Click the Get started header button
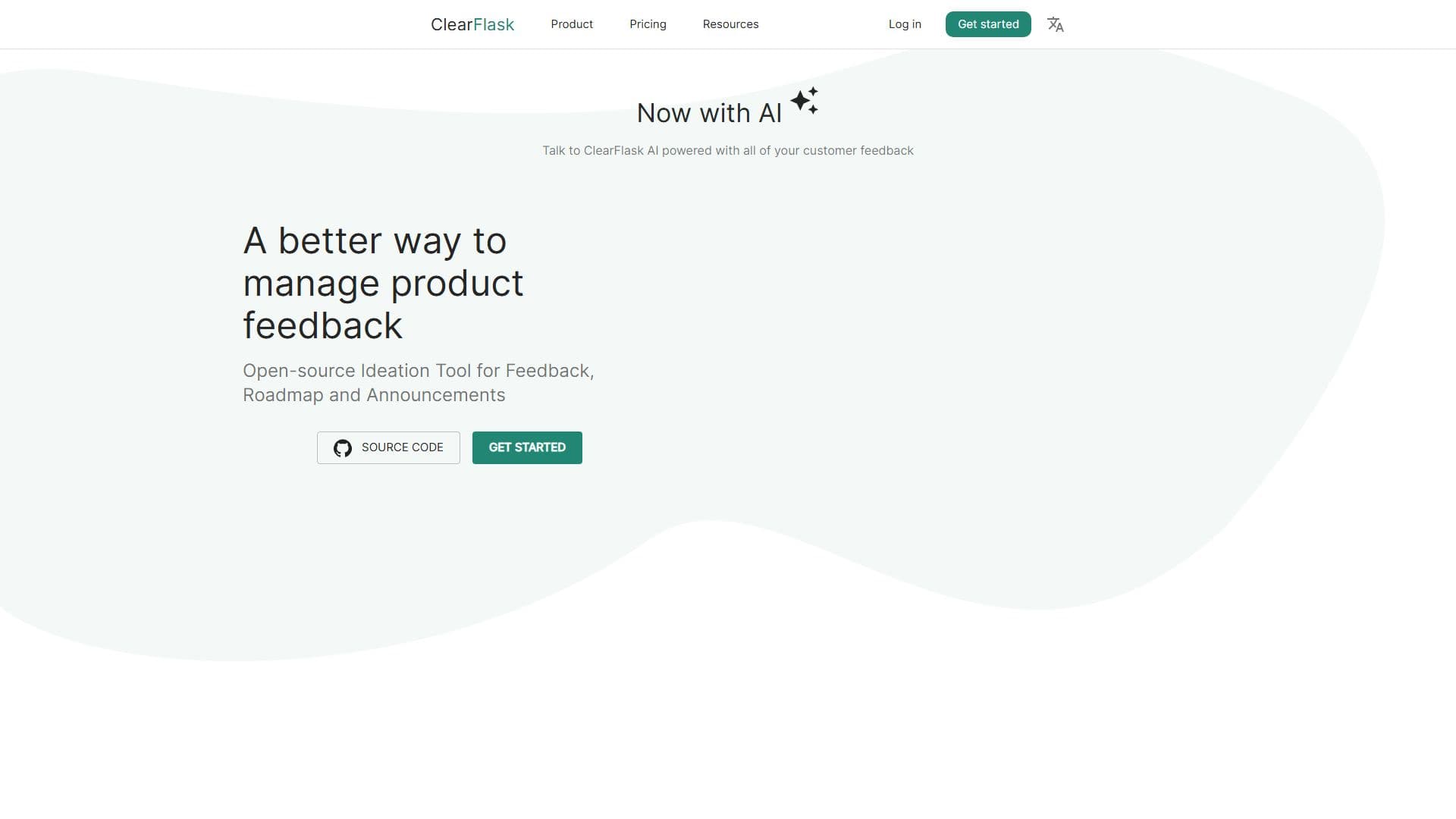The image size is (1456, 819). pos(988,24)
